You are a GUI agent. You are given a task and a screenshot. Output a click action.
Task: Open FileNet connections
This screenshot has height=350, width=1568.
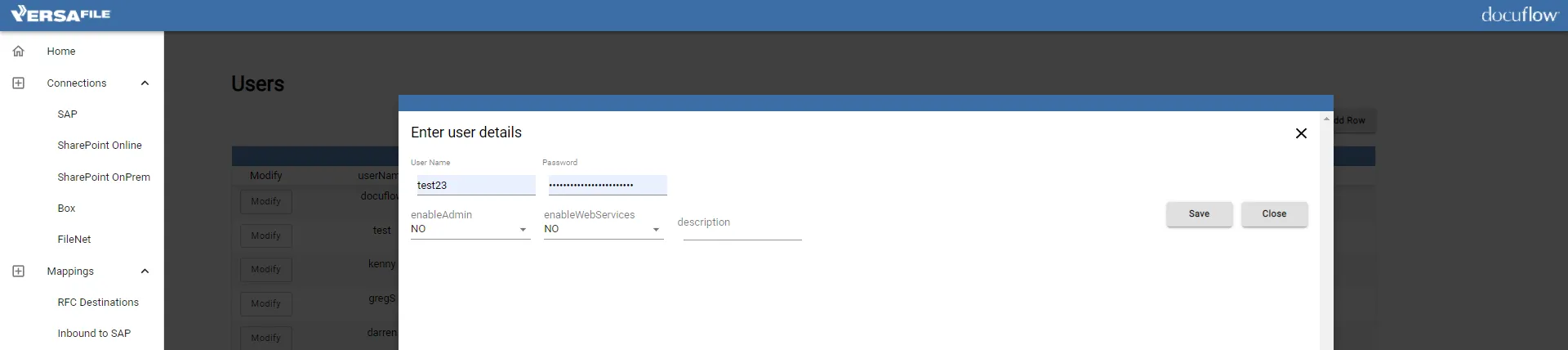coord(74,239)
